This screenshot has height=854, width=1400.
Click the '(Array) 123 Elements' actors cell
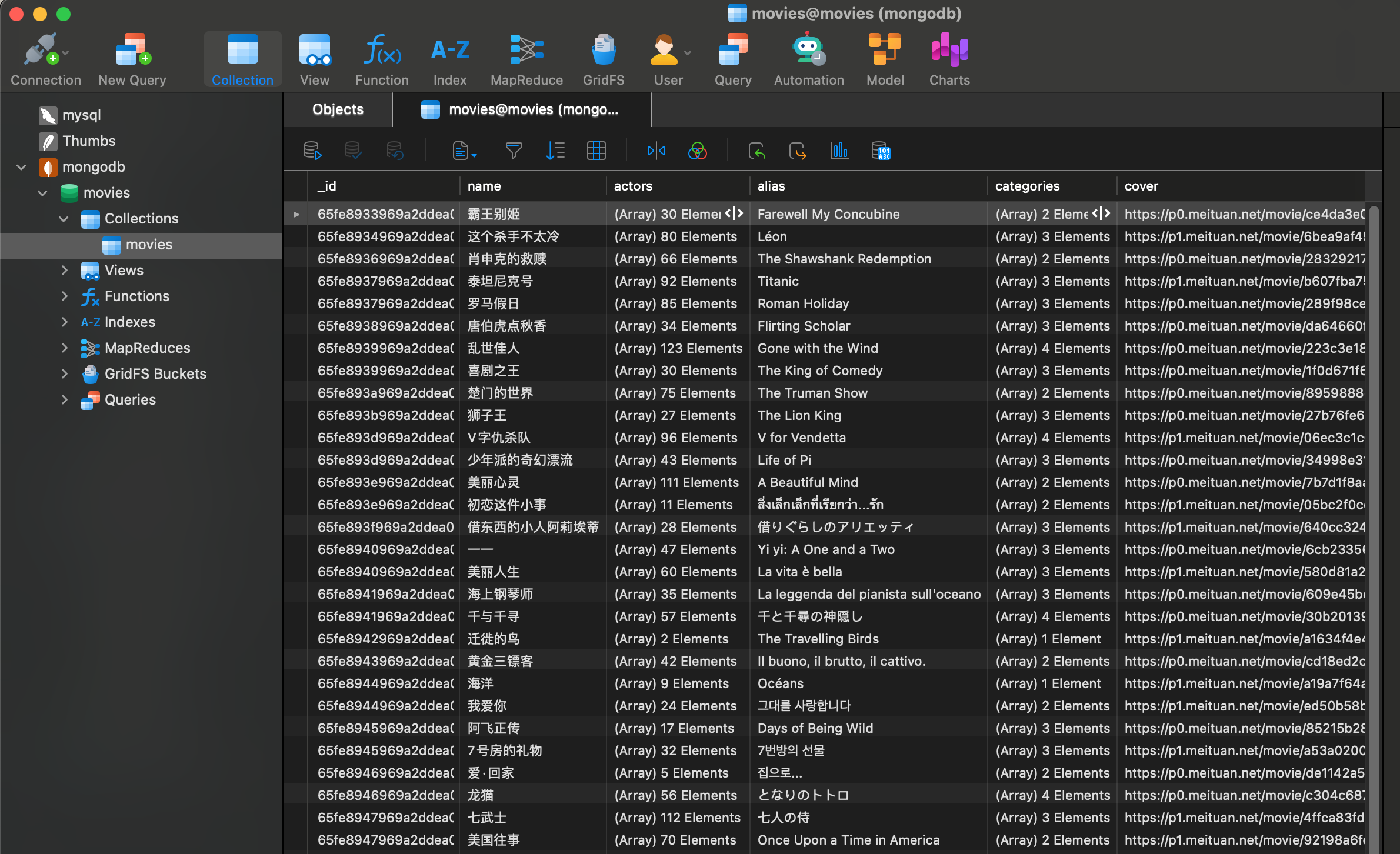678,348
